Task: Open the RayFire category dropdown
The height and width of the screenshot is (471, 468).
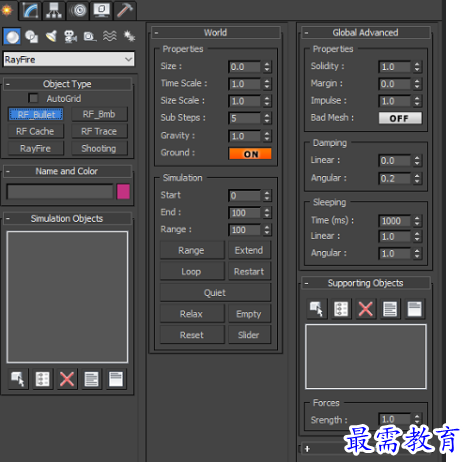Action: 69,60
